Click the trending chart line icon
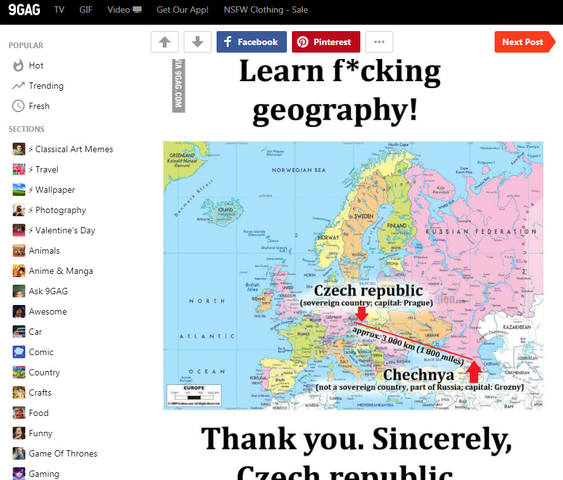This screenshot has width=563, height=480. coord(18,86)
